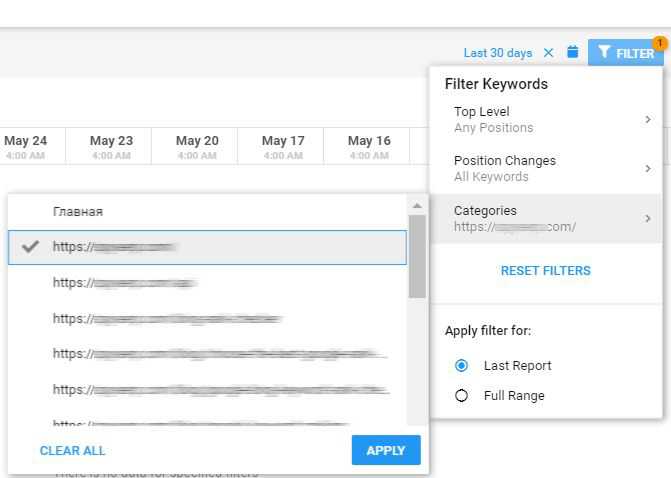Expand the Top Level filter chevron
This screenshot has width=671, height=478.
click(x=647, y=120)
